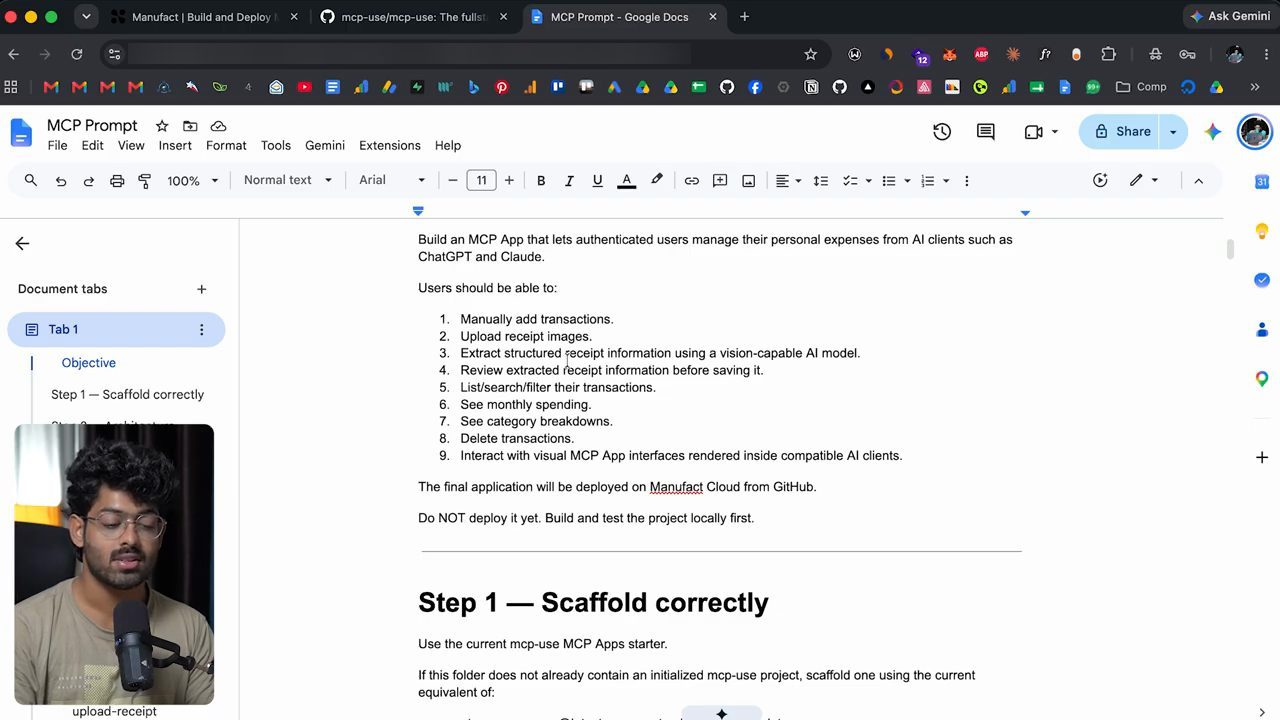Screen dimensions: 1280x720
Task: Click Ask Gemini in Chrome
Action: (1229, 17)
